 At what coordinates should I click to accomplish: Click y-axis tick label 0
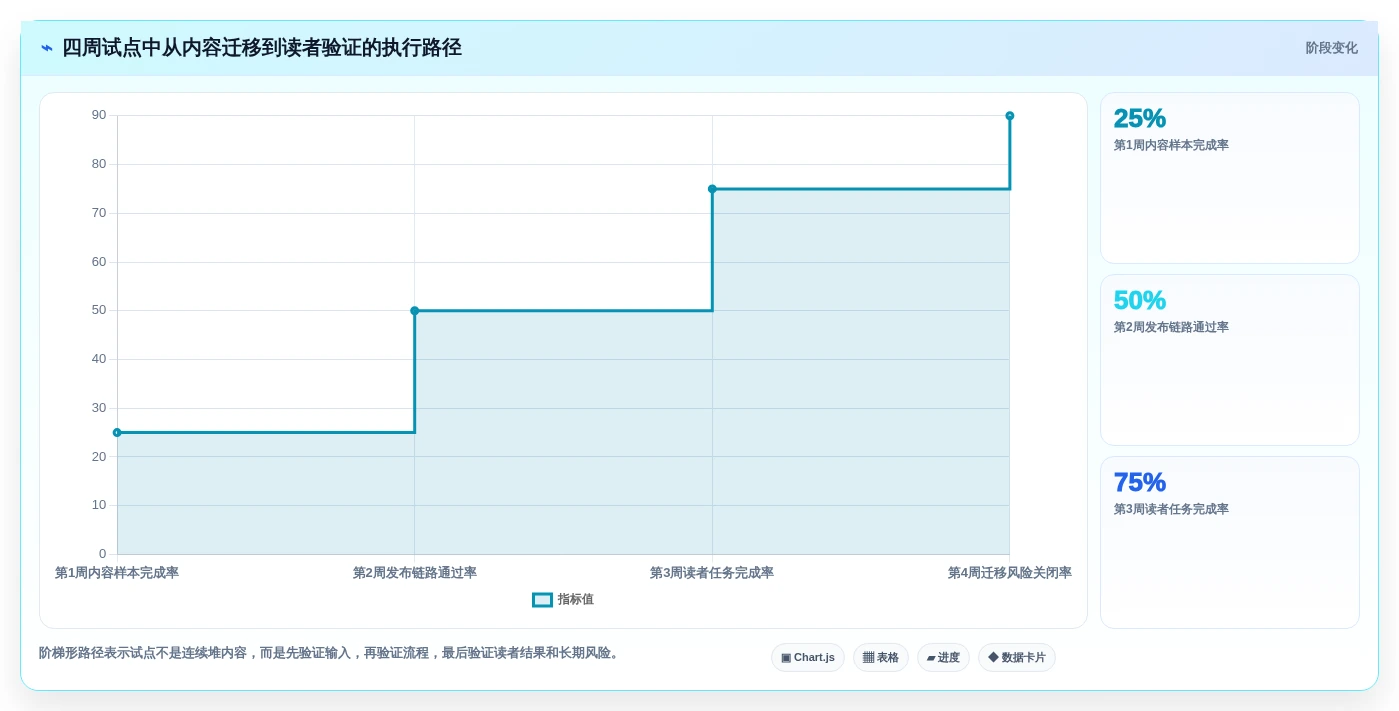[x=102, y=554]
